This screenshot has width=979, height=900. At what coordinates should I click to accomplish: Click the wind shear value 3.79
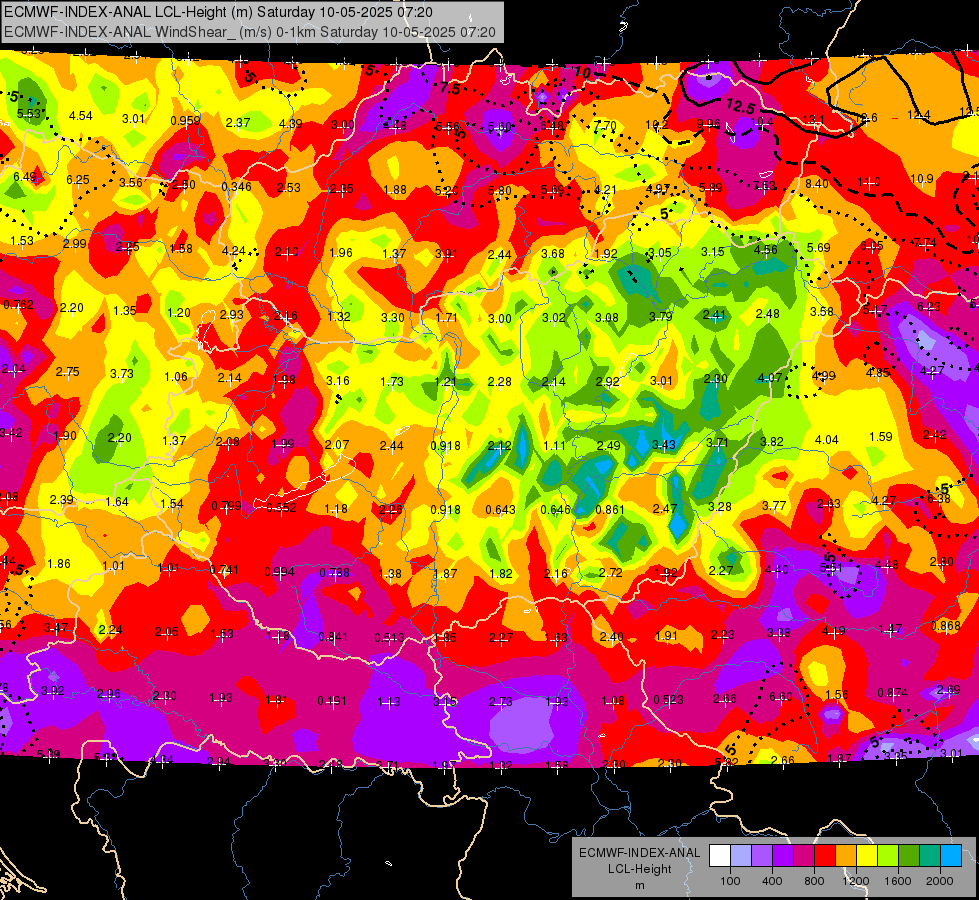tap(661, 317)
